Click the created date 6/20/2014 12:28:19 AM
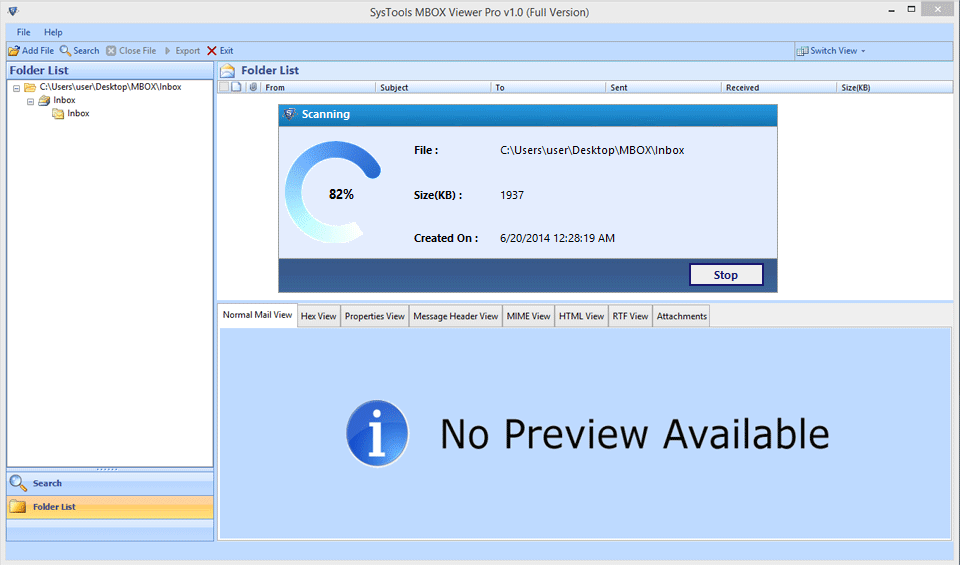This screenshot has height=565, width=960. click(x=557, y=238)
